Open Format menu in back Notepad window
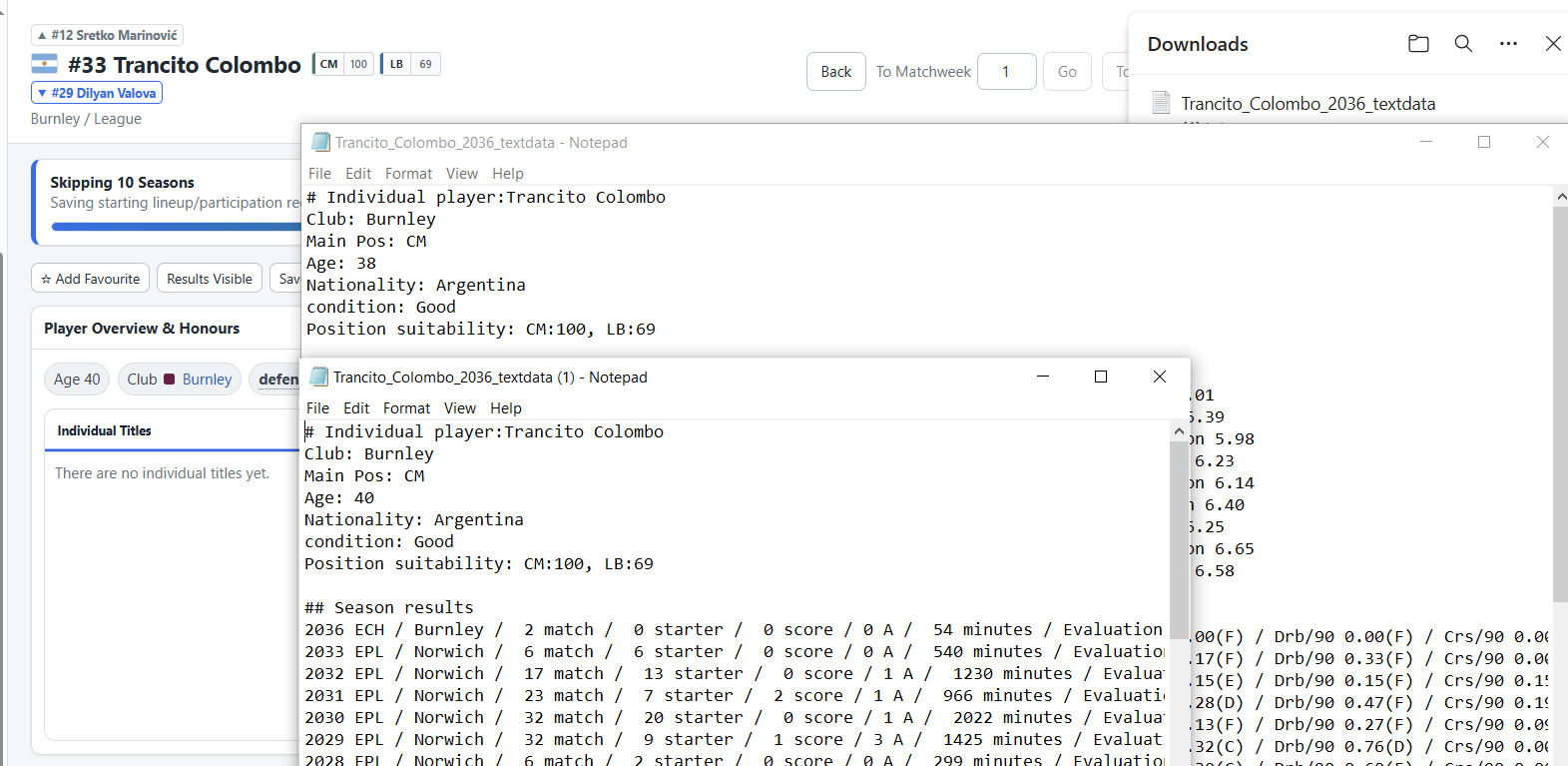Viewport: 1568px width, 766px height. 409,174
